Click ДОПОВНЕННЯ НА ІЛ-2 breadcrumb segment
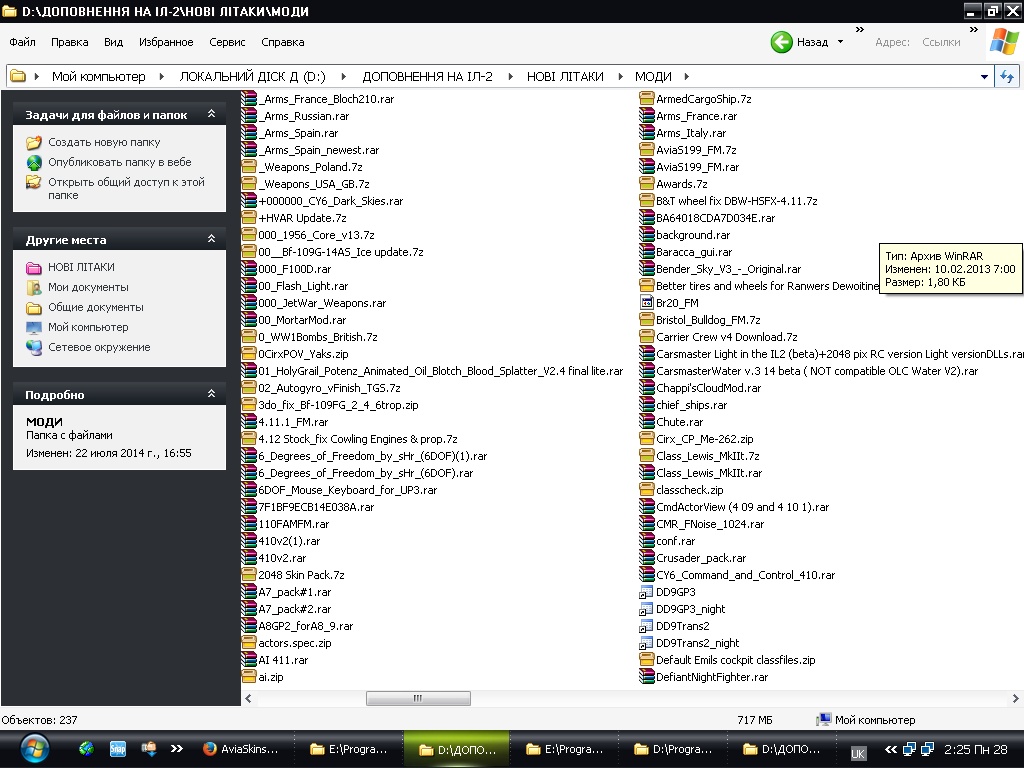Image resolution: width=1024 pixels, height=768 pixels. click(x=427, y=76)
